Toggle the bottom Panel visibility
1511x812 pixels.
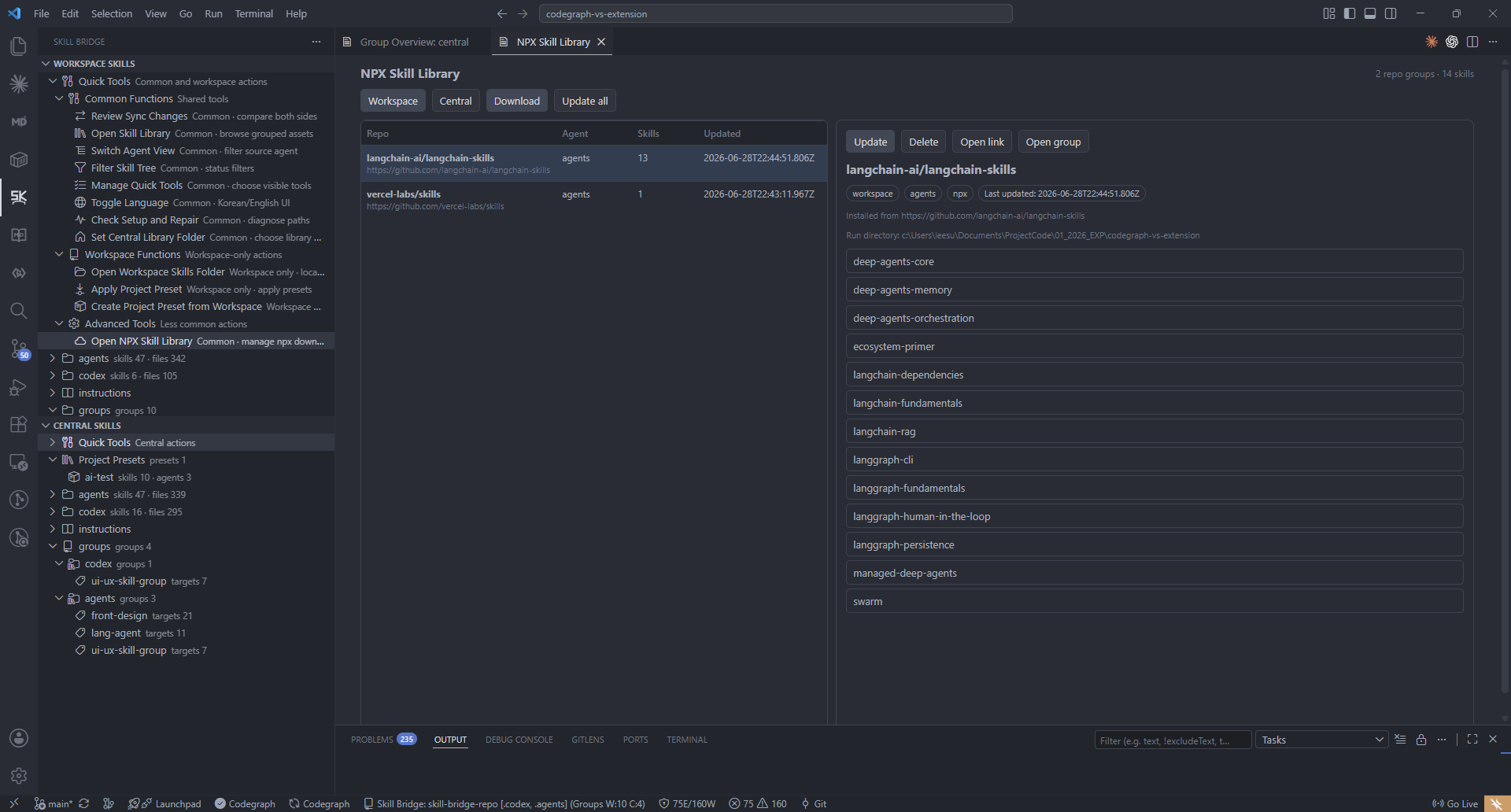pos(1370,13)
